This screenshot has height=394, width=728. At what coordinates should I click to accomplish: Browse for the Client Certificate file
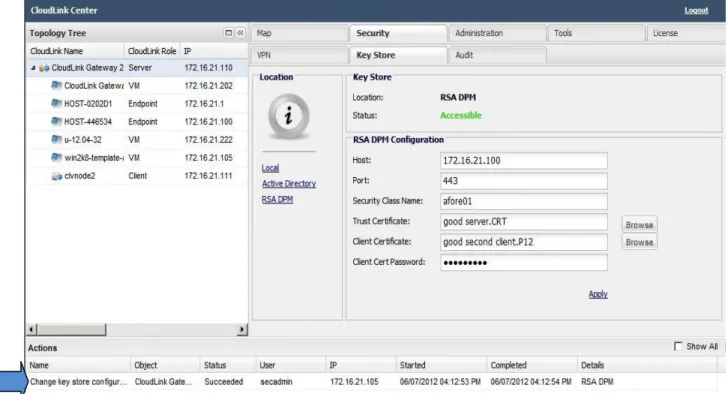pyautogui.click(x=639, y=242)
